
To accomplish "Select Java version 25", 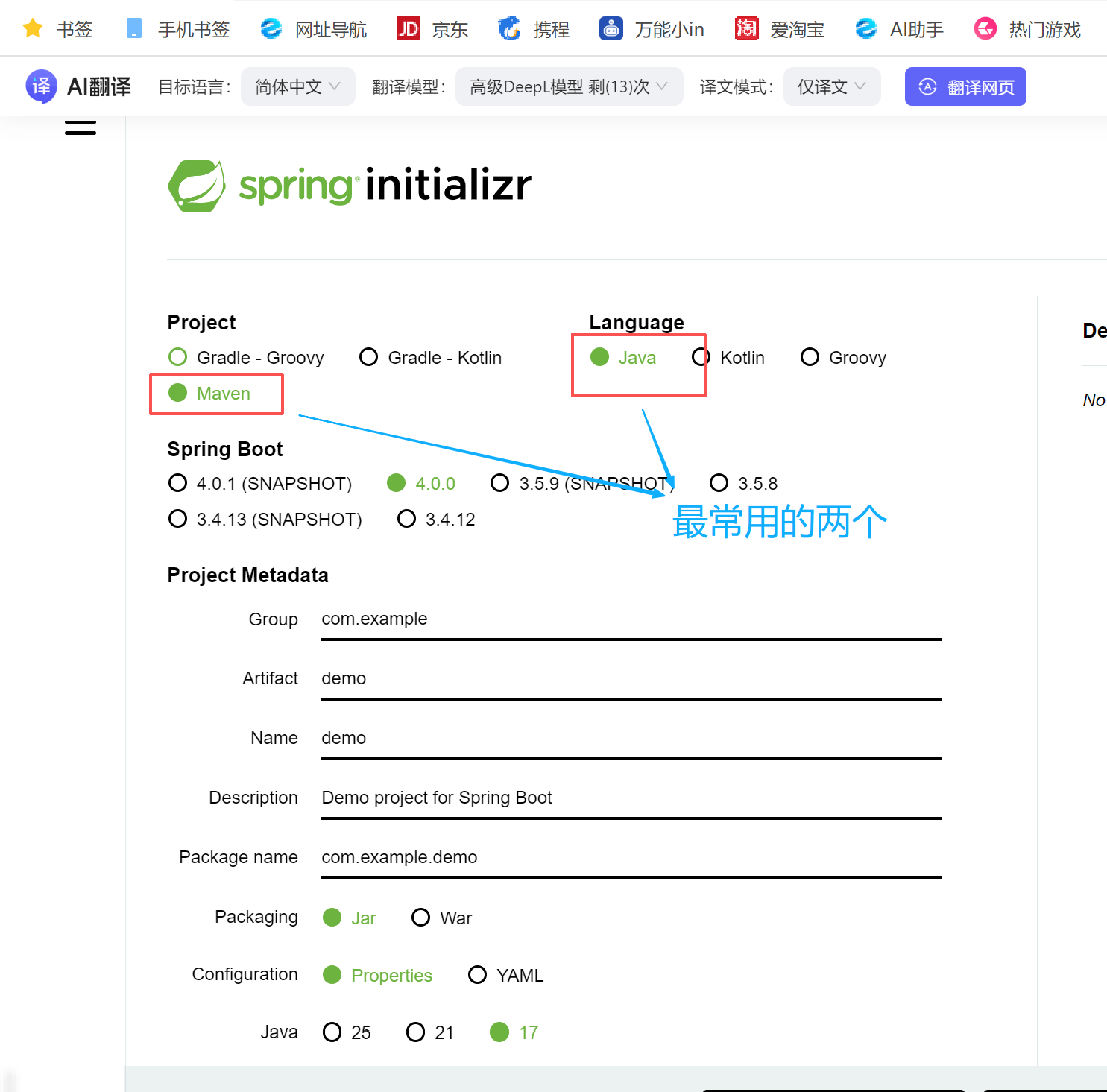I will pyautogui.click(x=347, y=1032).
